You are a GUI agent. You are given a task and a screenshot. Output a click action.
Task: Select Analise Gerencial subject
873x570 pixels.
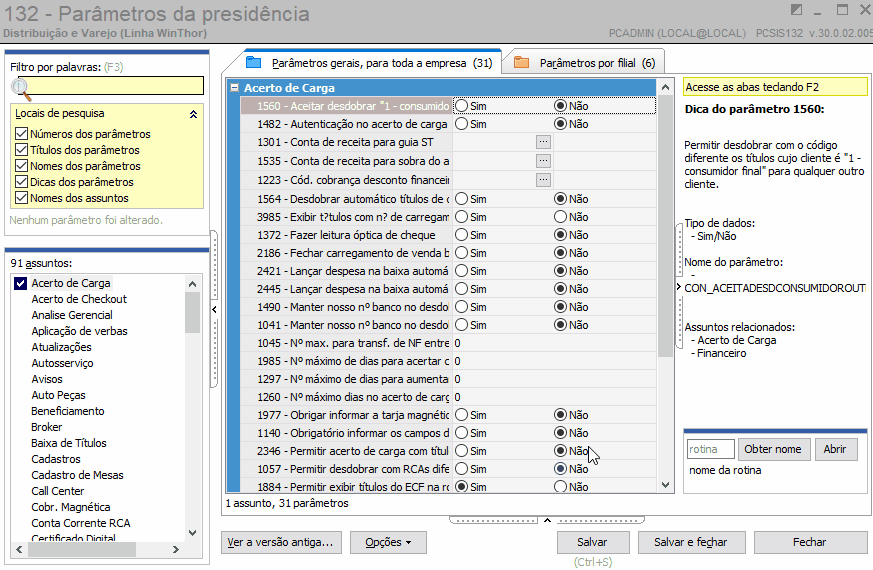click(72, 315)
